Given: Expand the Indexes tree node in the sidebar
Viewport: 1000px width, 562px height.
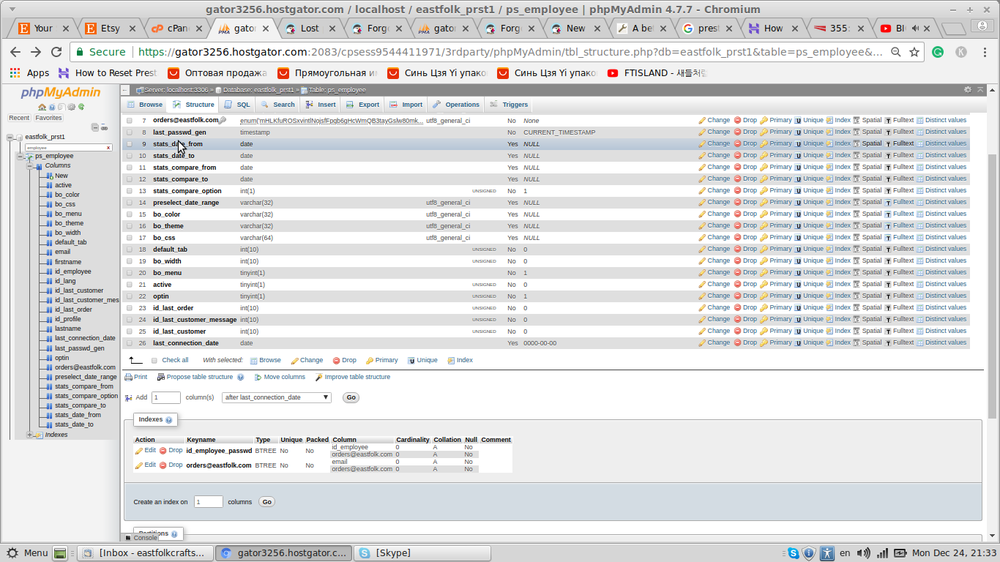Looking at the screenshot, I should [30, 435].
